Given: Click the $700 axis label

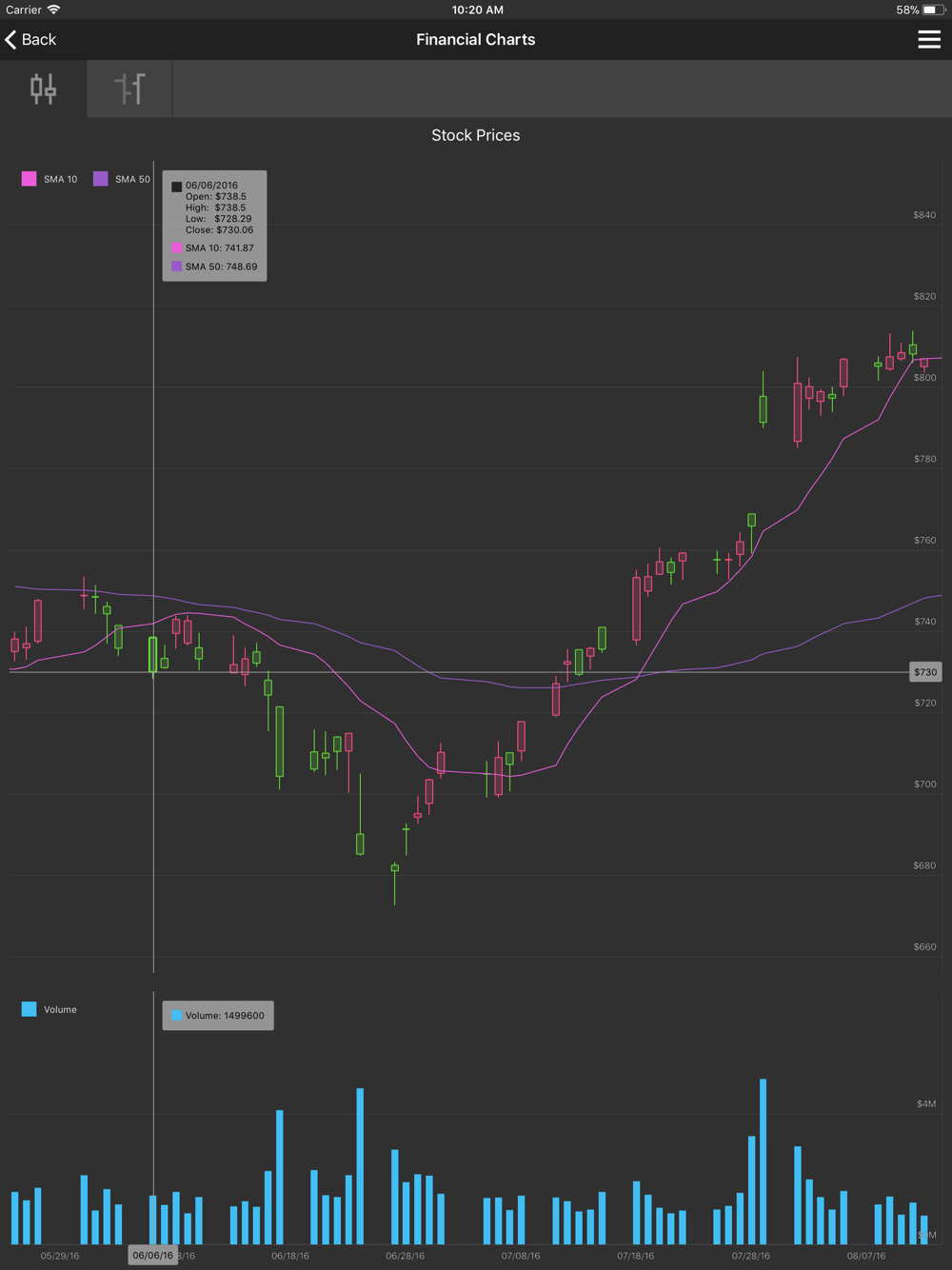Looking at the screenshot, I should click(924, 784).
